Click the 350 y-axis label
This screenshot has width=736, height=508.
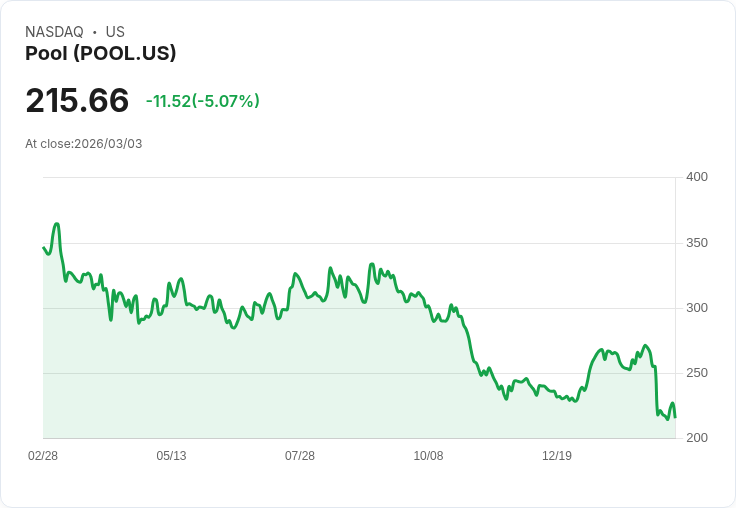coord(697,243)
